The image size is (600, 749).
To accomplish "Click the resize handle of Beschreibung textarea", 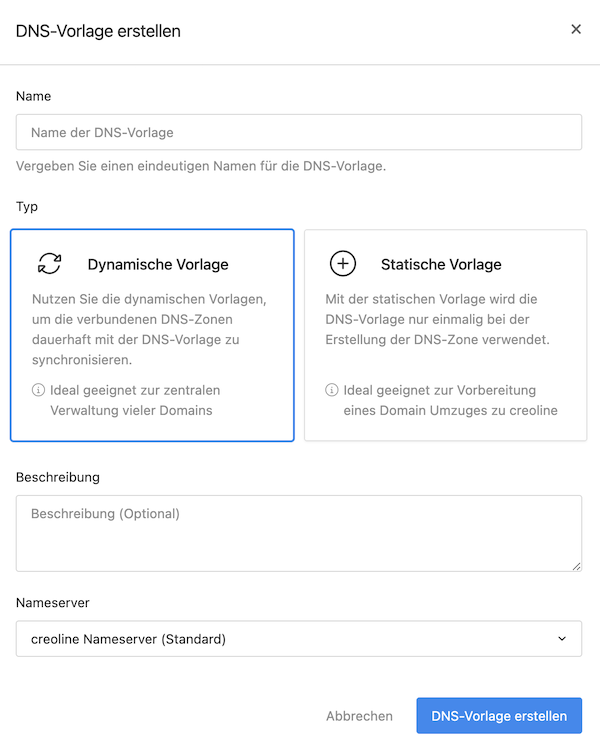I will pos(577,567).
